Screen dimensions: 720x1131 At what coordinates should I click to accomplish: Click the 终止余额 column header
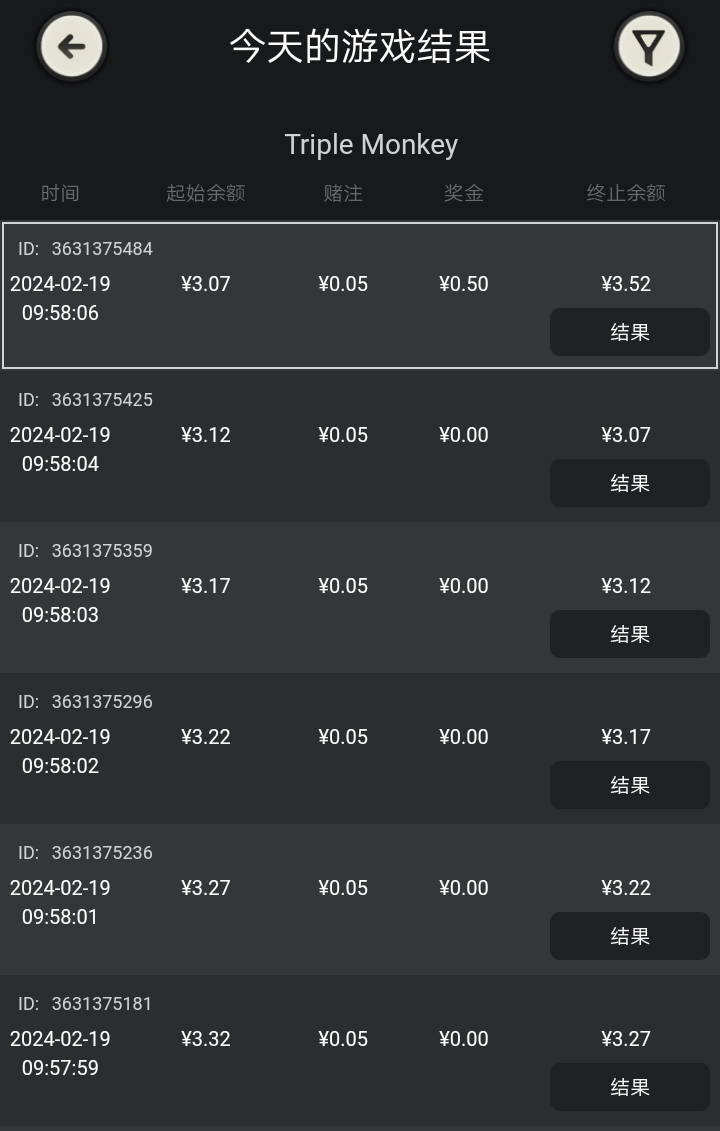625,193
